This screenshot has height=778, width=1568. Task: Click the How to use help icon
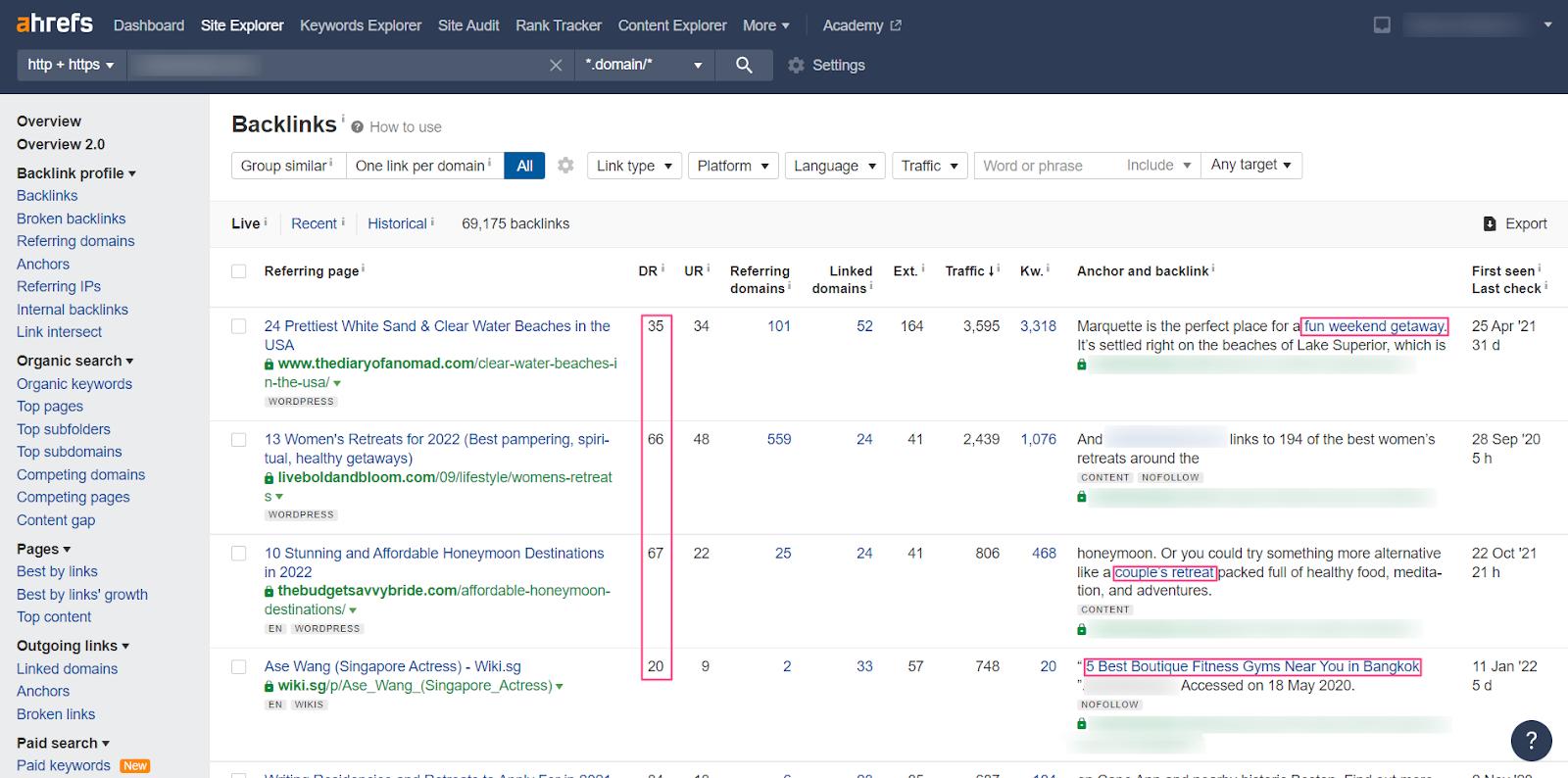358,127
